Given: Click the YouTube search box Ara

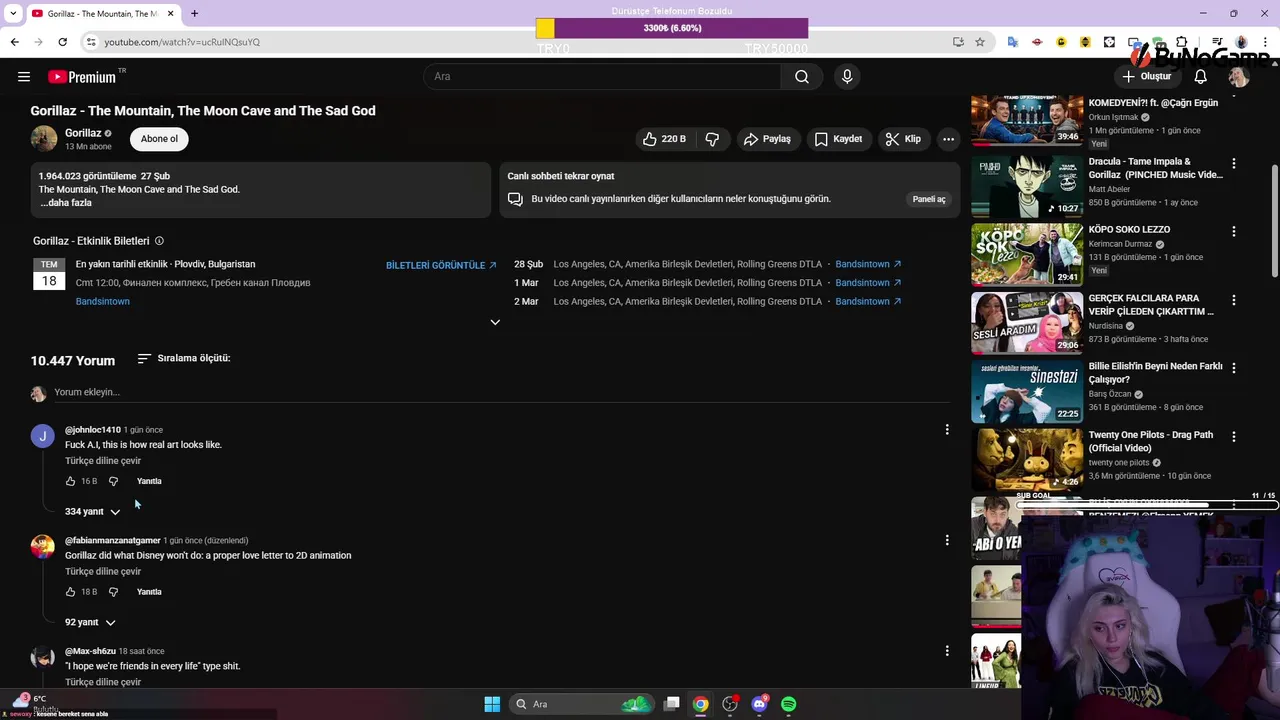Looking at the screenshot, I should (x=602, y=77).
